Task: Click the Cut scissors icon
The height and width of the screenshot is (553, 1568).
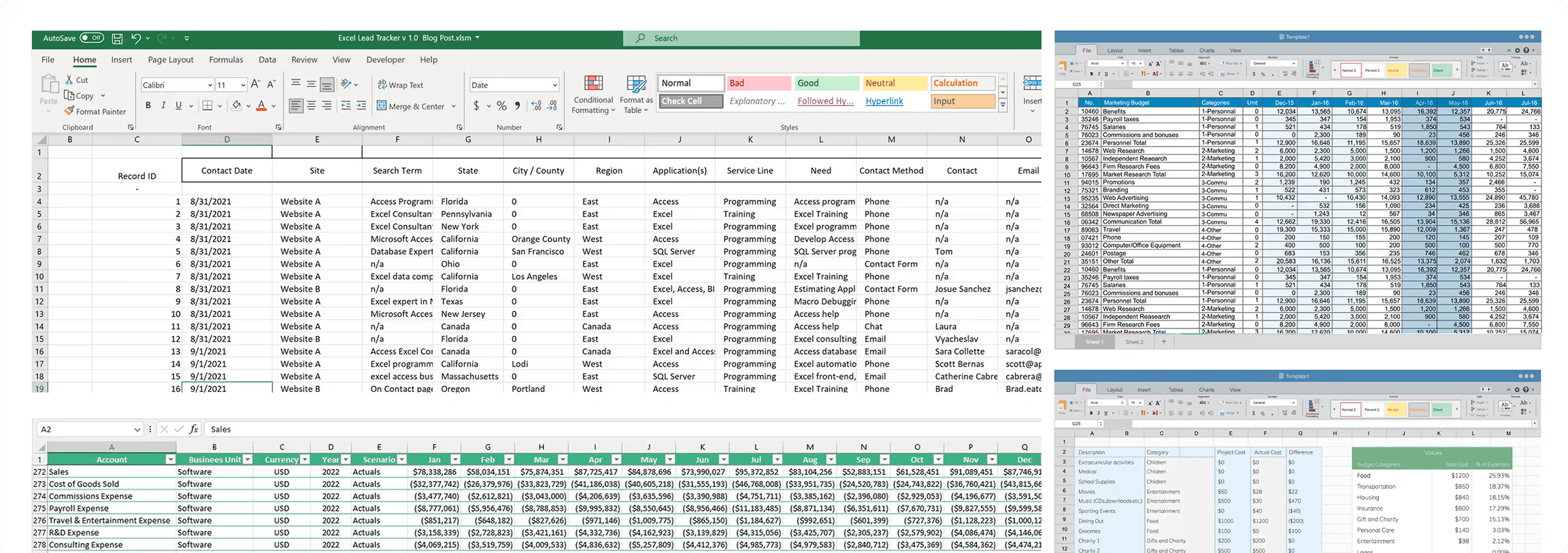Action: [69, 80]
